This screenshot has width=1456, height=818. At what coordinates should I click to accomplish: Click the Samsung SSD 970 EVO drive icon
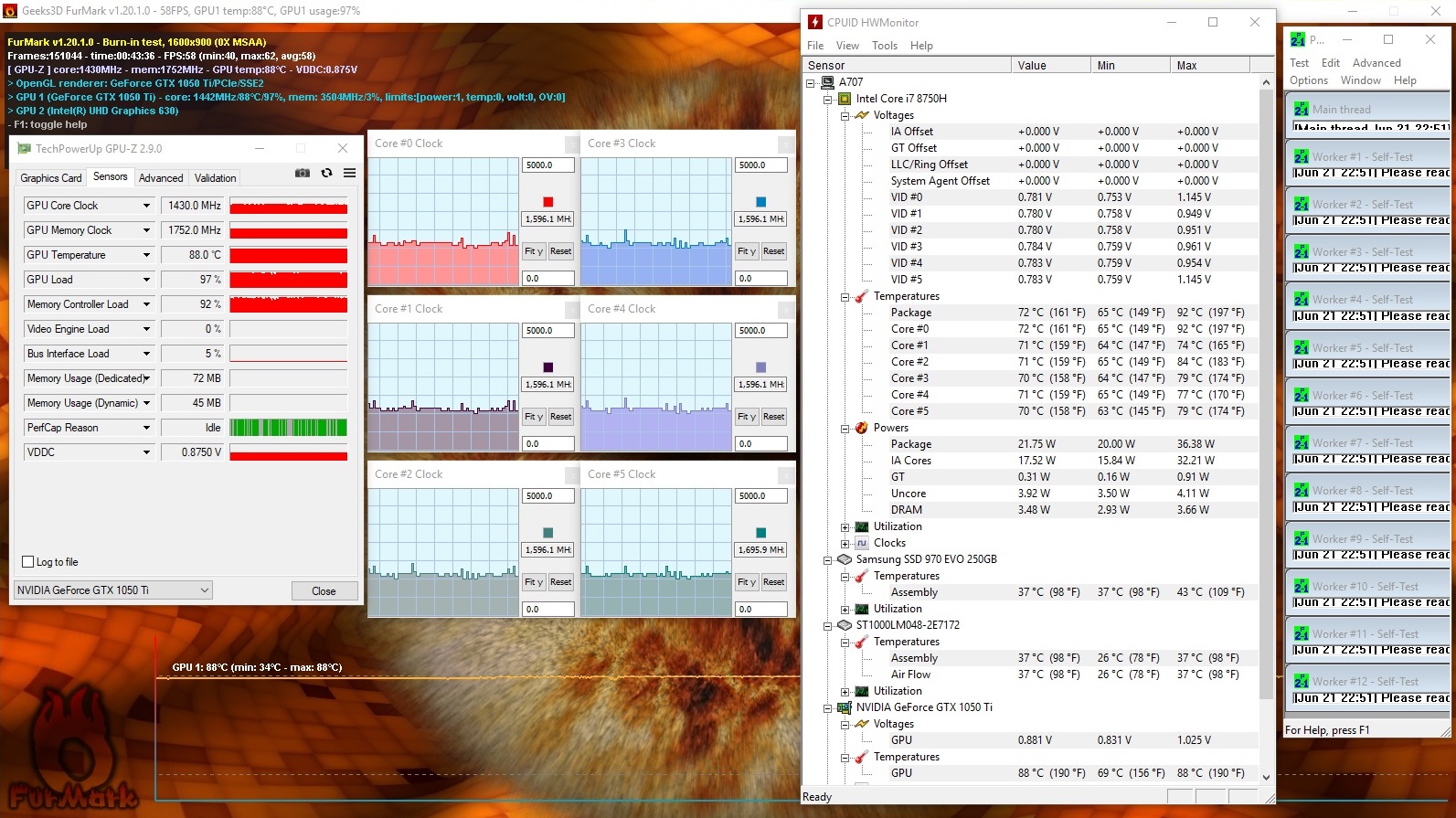pyautogui.click(x=845, y=559)
